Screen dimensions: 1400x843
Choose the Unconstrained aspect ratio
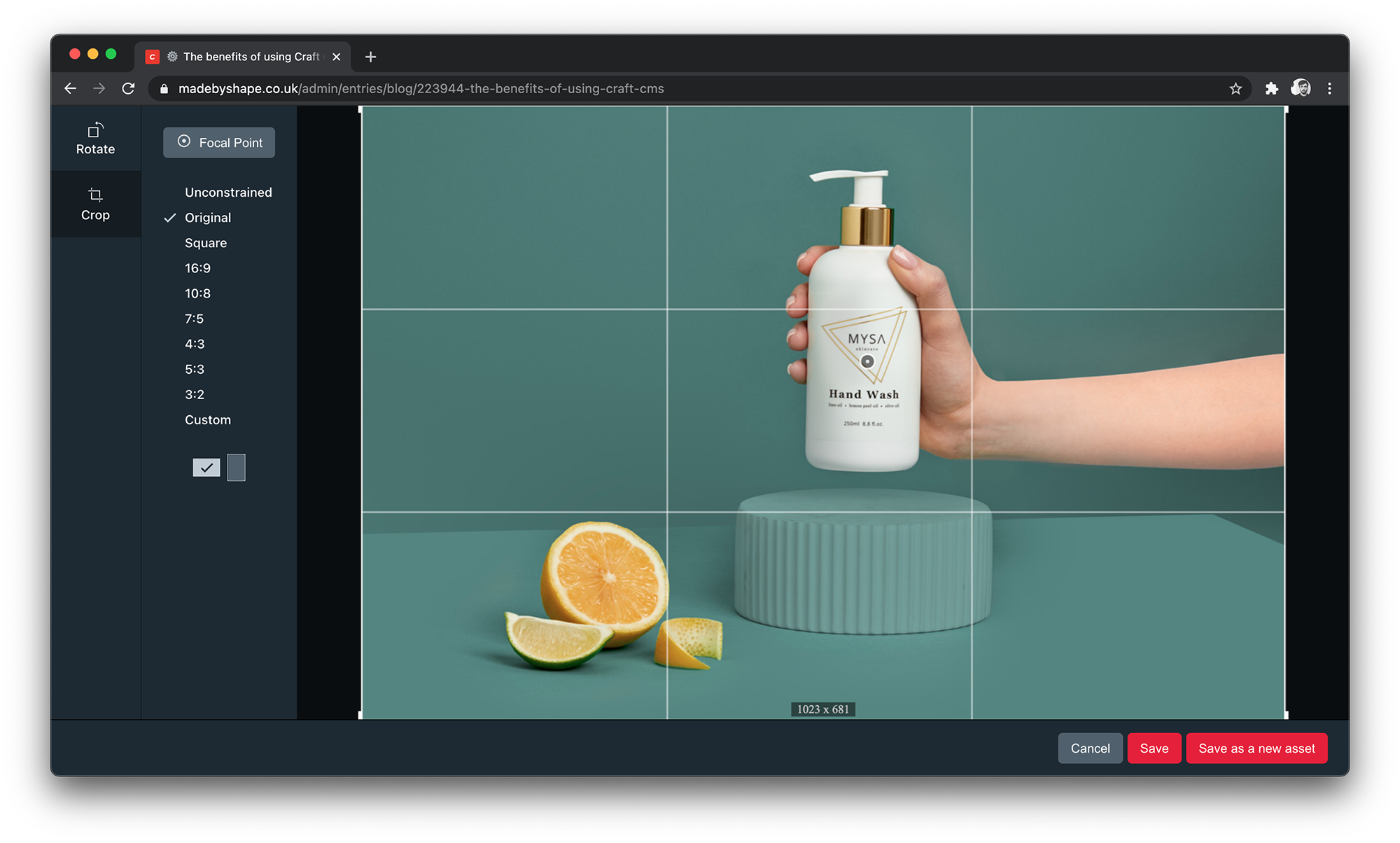point(228,193)
